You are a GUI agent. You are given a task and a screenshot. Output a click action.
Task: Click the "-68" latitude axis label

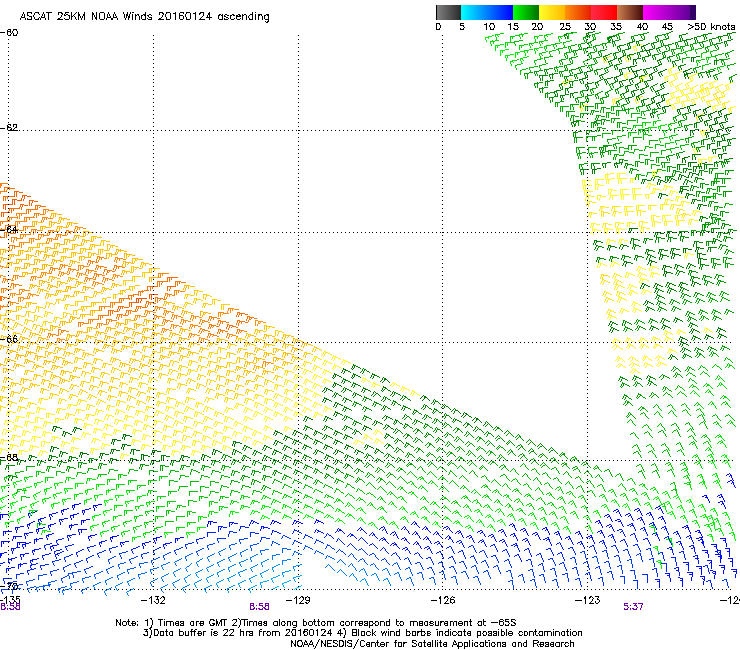tap(9, 458)
